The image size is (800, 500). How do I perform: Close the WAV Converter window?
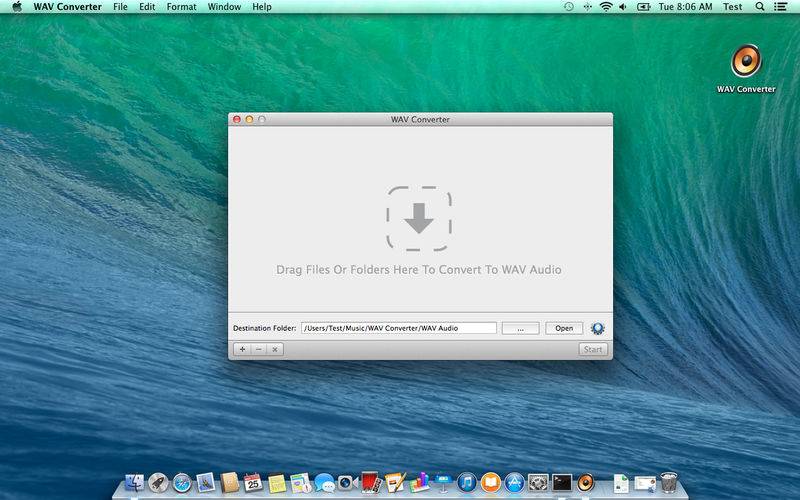[237, 119]
